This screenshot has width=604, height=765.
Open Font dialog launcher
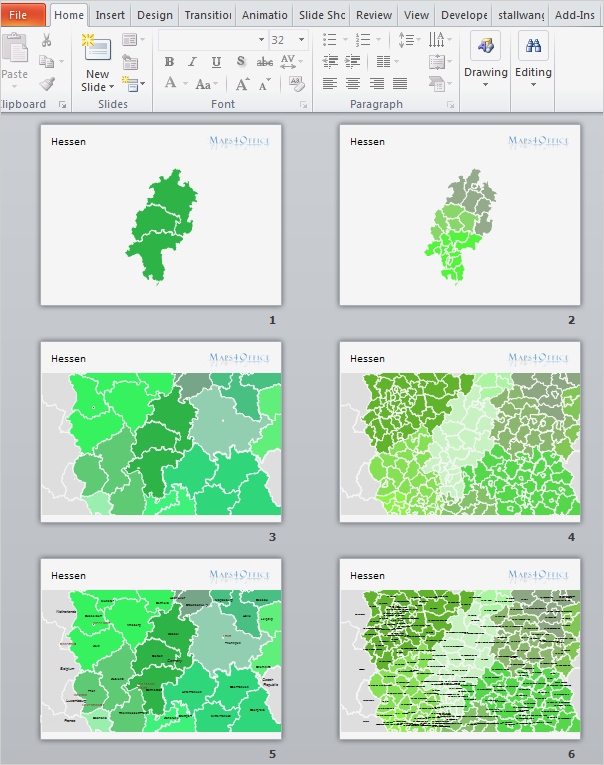click(x=303, y=104)
